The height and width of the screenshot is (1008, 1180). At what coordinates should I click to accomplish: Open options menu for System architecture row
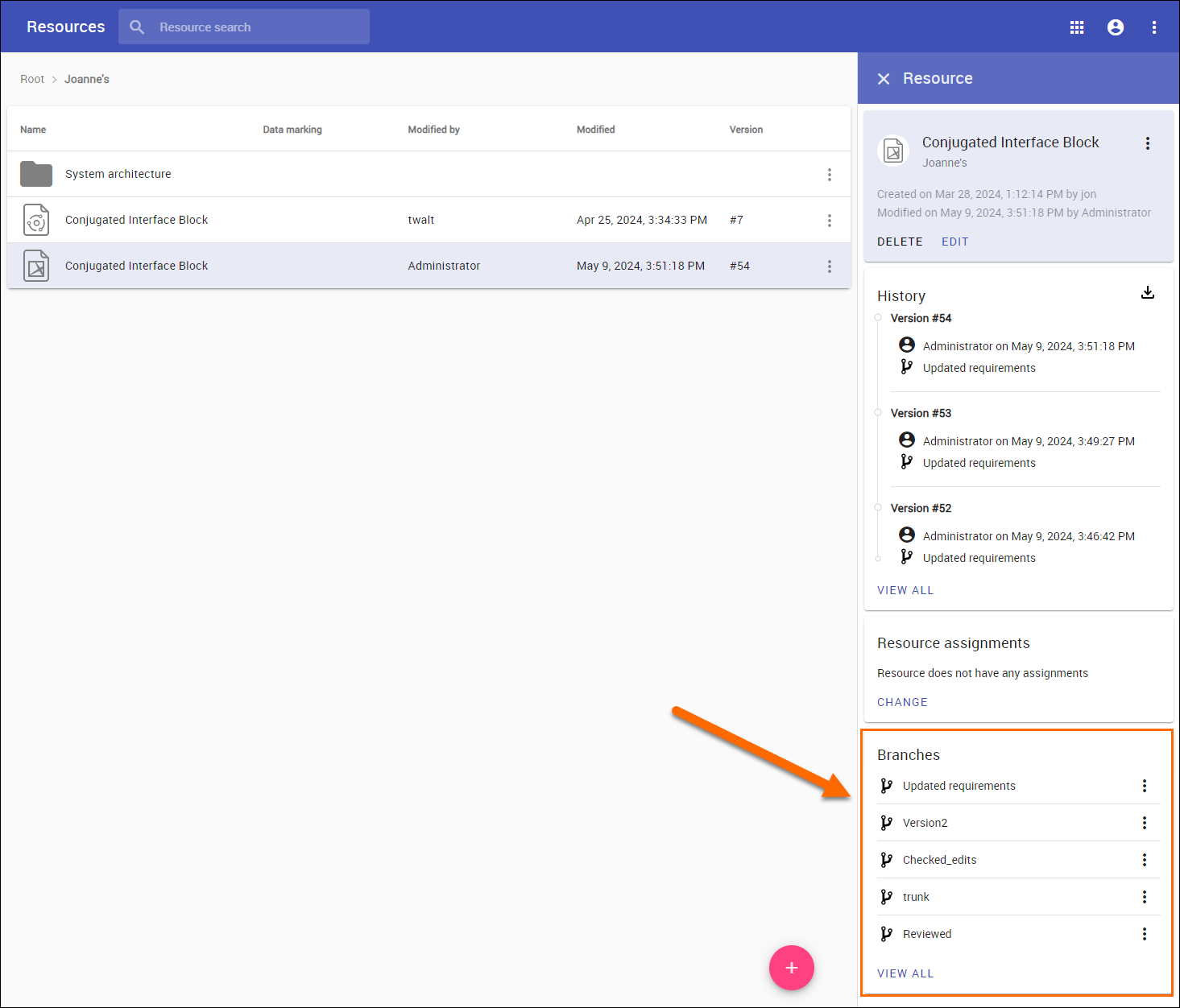829,175
